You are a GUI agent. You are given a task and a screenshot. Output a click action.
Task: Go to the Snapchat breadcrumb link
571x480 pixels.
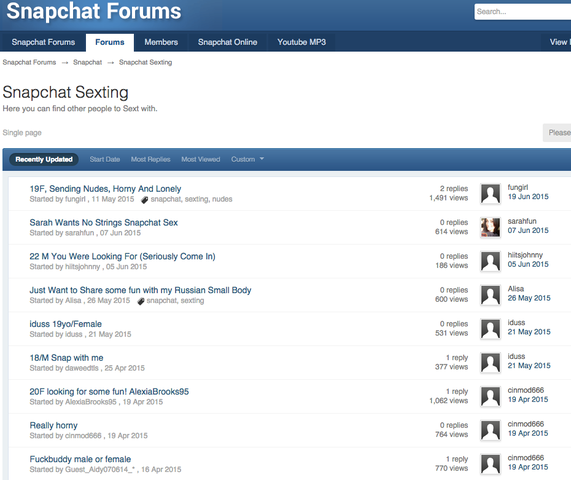[x=87, y=62]
